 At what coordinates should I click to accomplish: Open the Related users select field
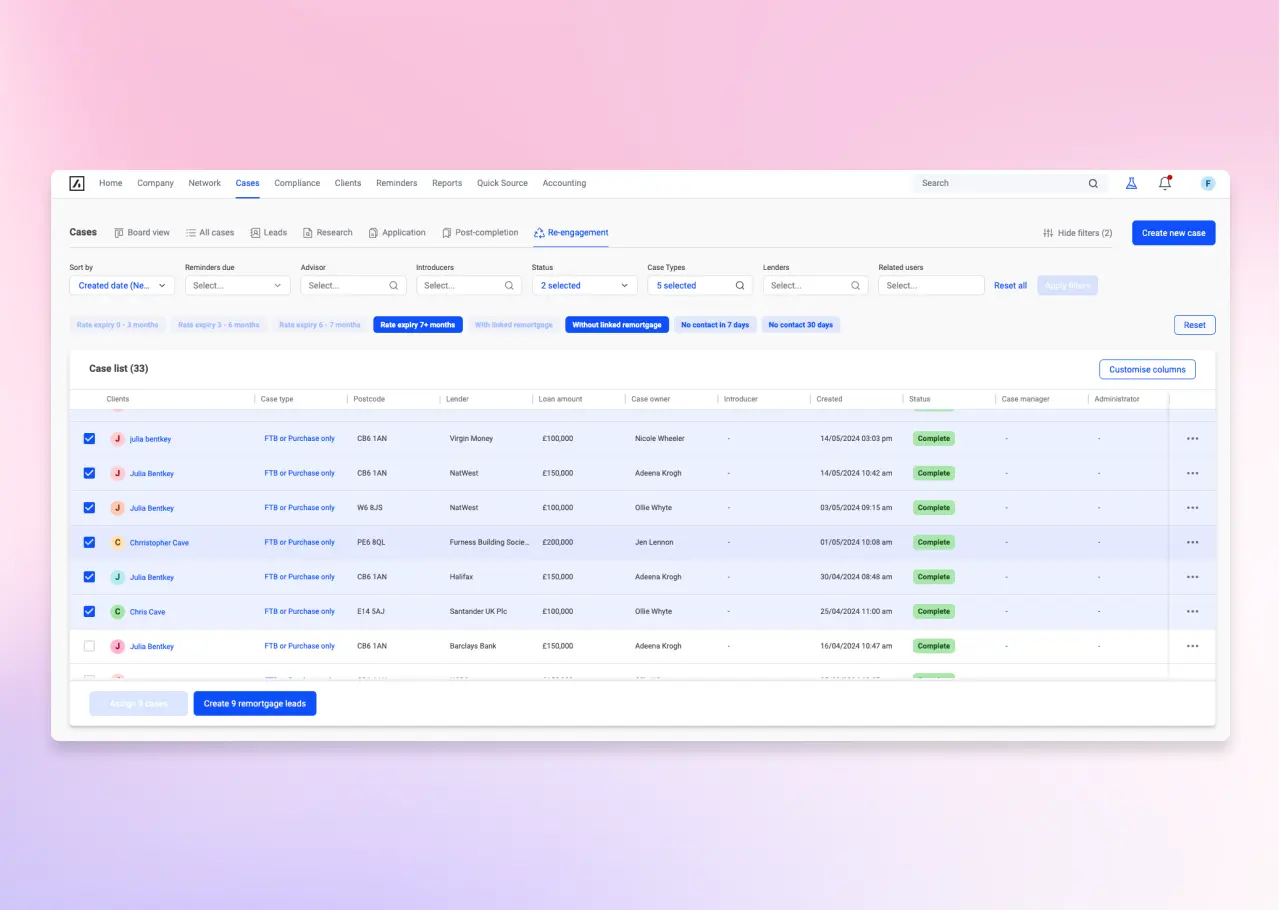tap(931, 285)
